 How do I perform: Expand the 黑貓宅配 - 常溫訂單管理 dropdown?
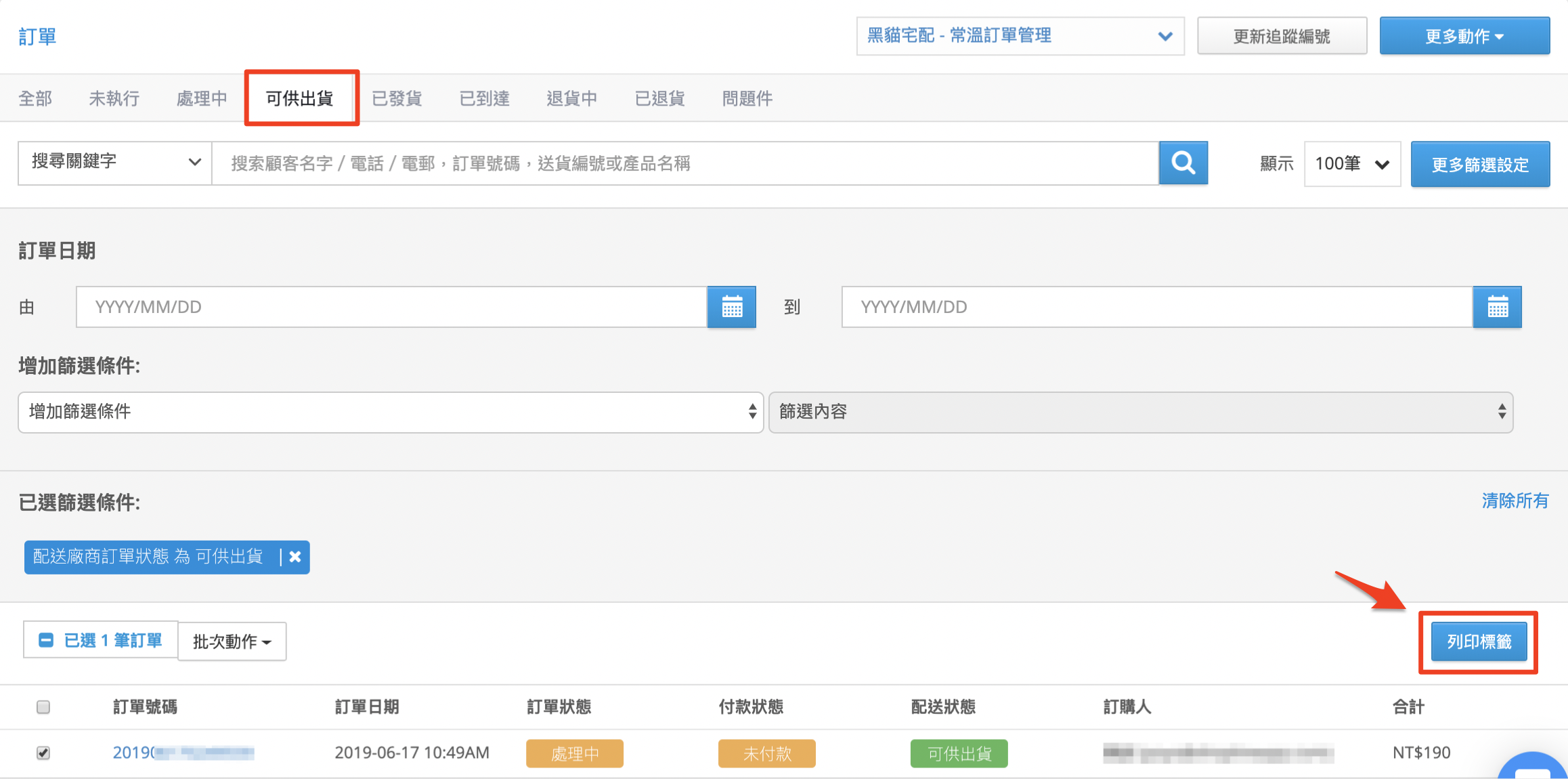pyautogui.click(x=1020, y=36)
